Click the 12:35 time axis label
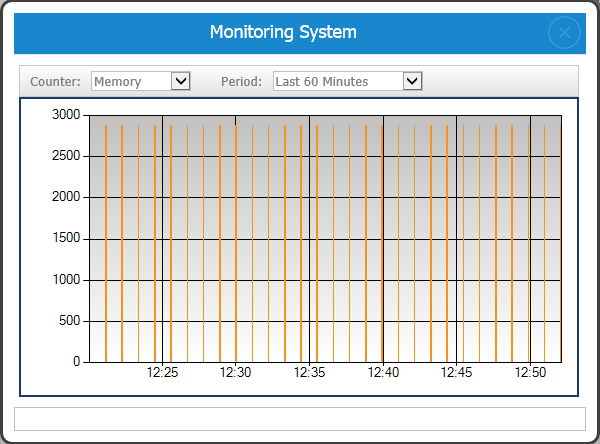Screen dimensions: 600x444 point(309,372)
